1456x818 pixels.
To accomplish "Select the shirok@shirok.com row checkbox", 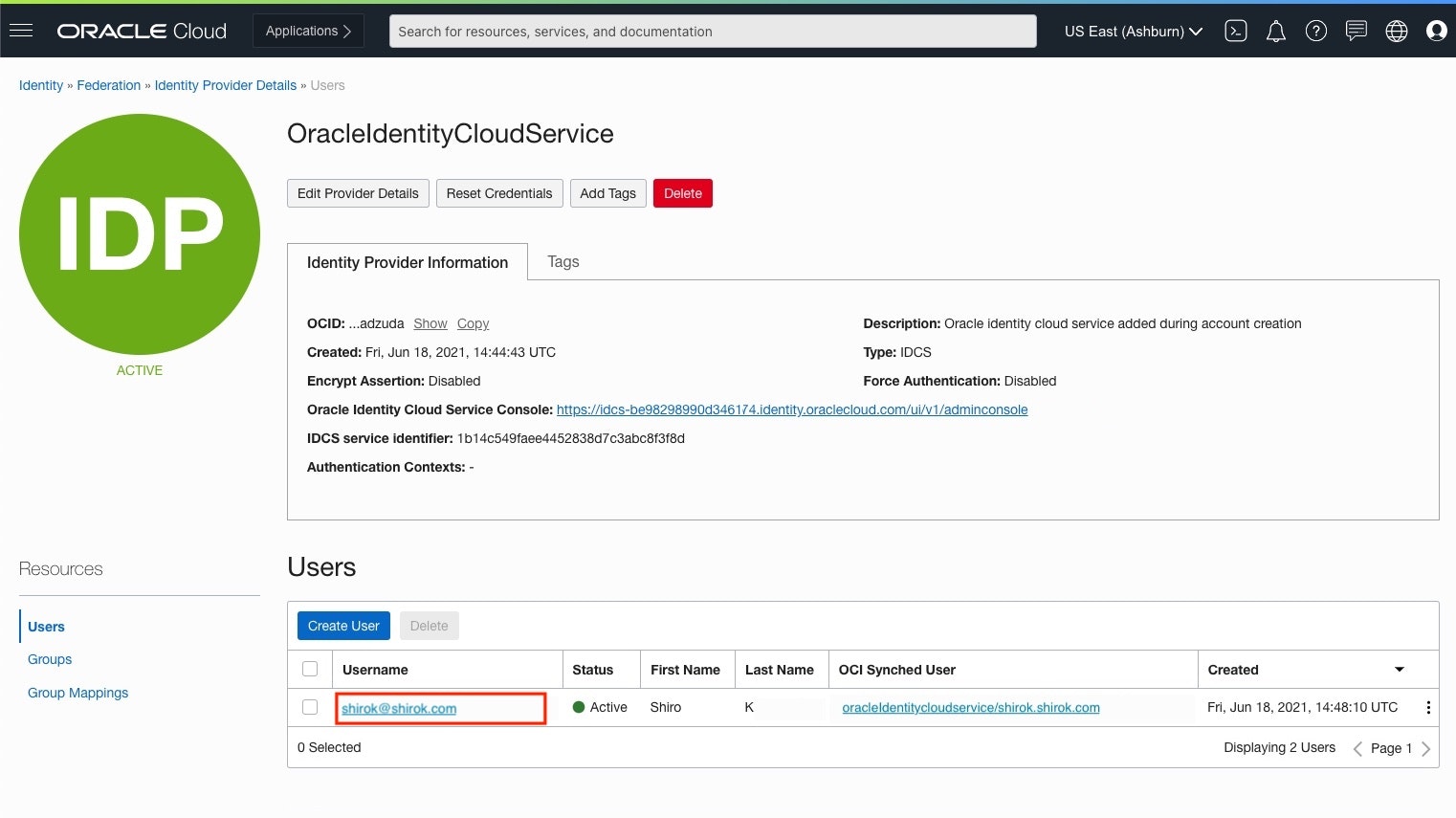I will [x=310, y=707].
